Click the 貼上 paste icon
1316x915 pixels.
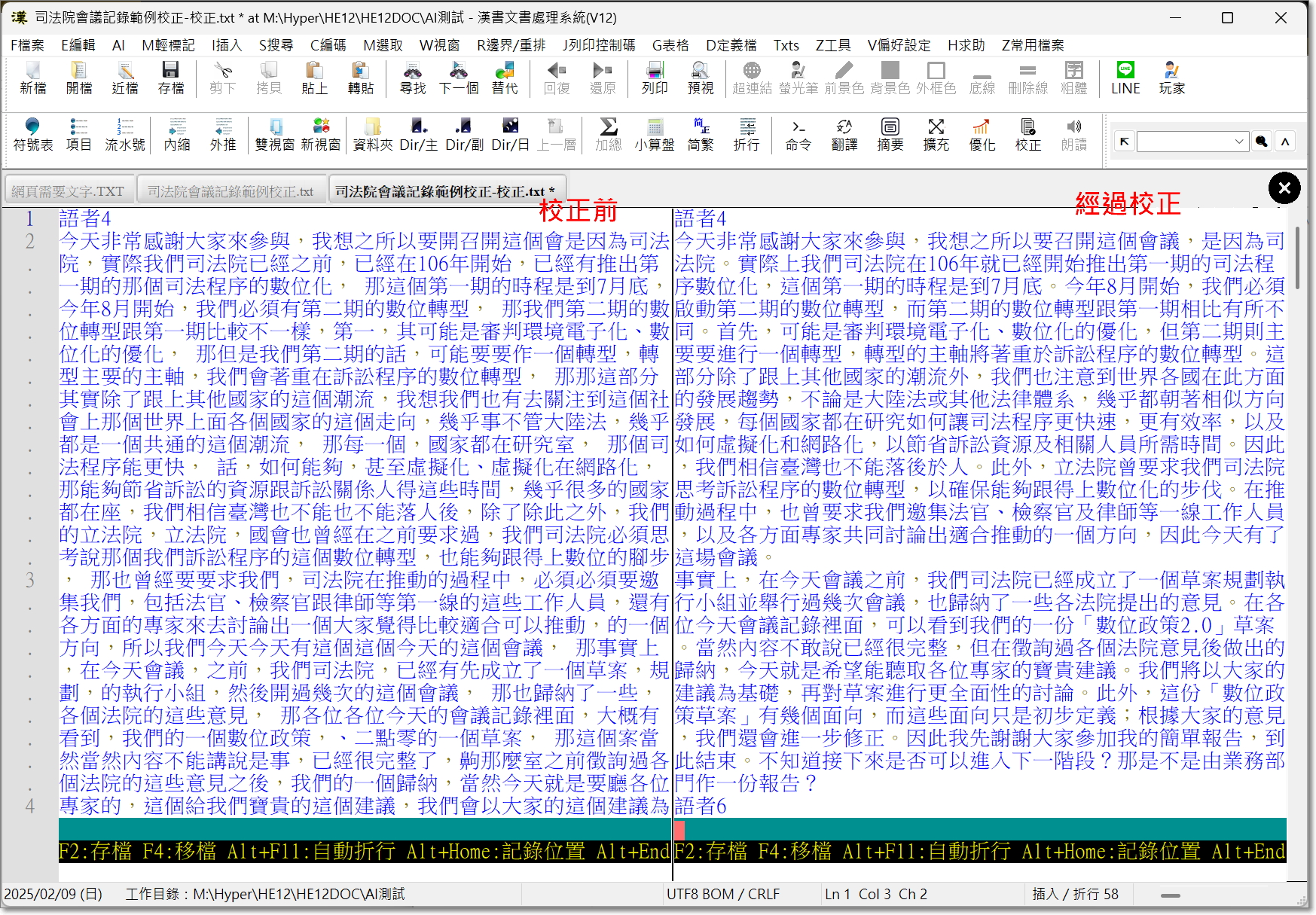(314, 78)
